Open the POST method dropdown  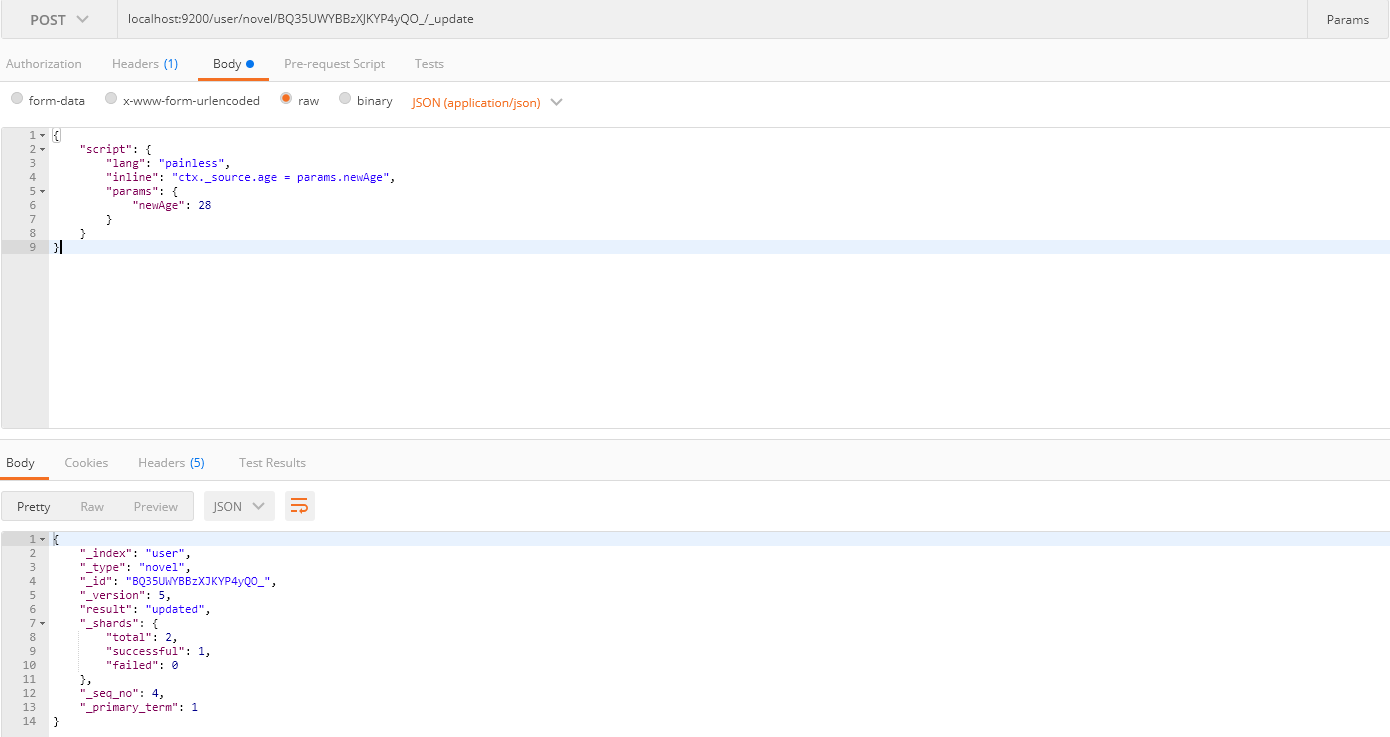tap(59, 20)
